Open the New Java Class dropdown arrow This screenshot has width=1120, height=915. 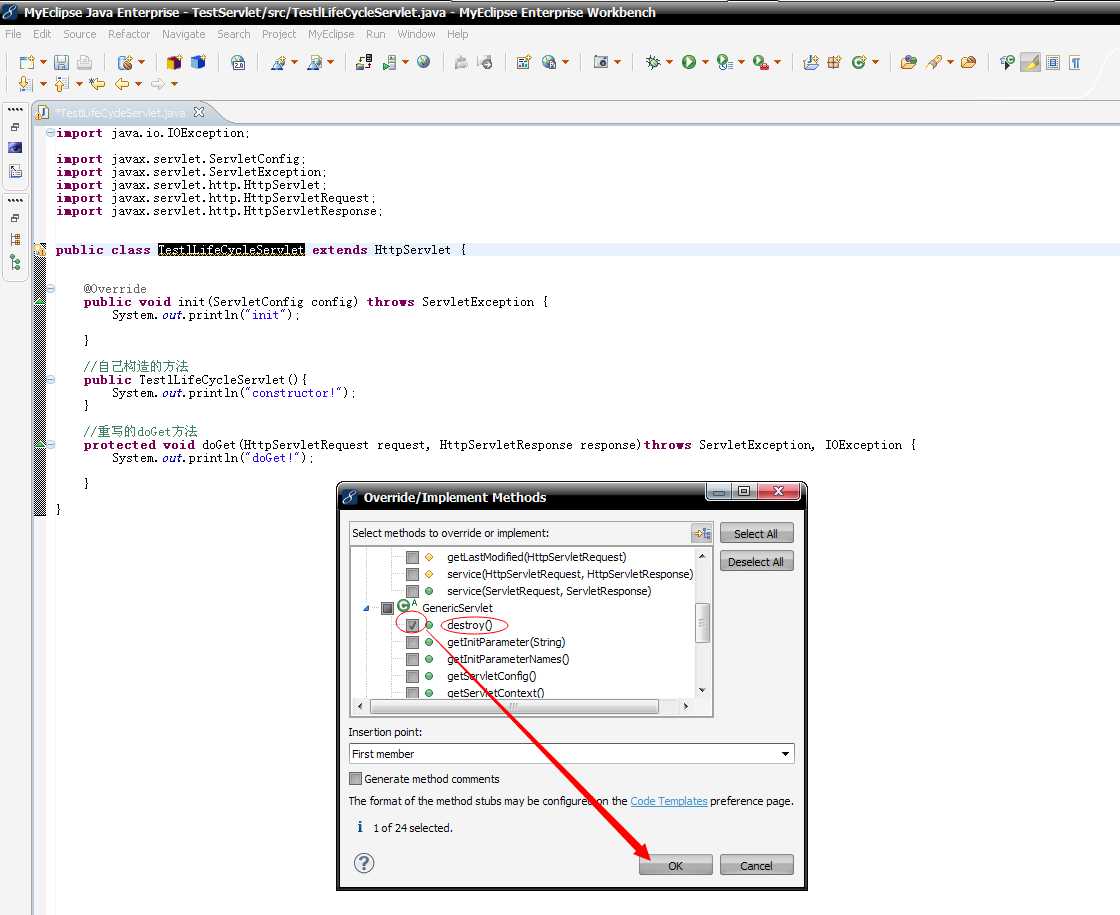(x=875, y=63)
